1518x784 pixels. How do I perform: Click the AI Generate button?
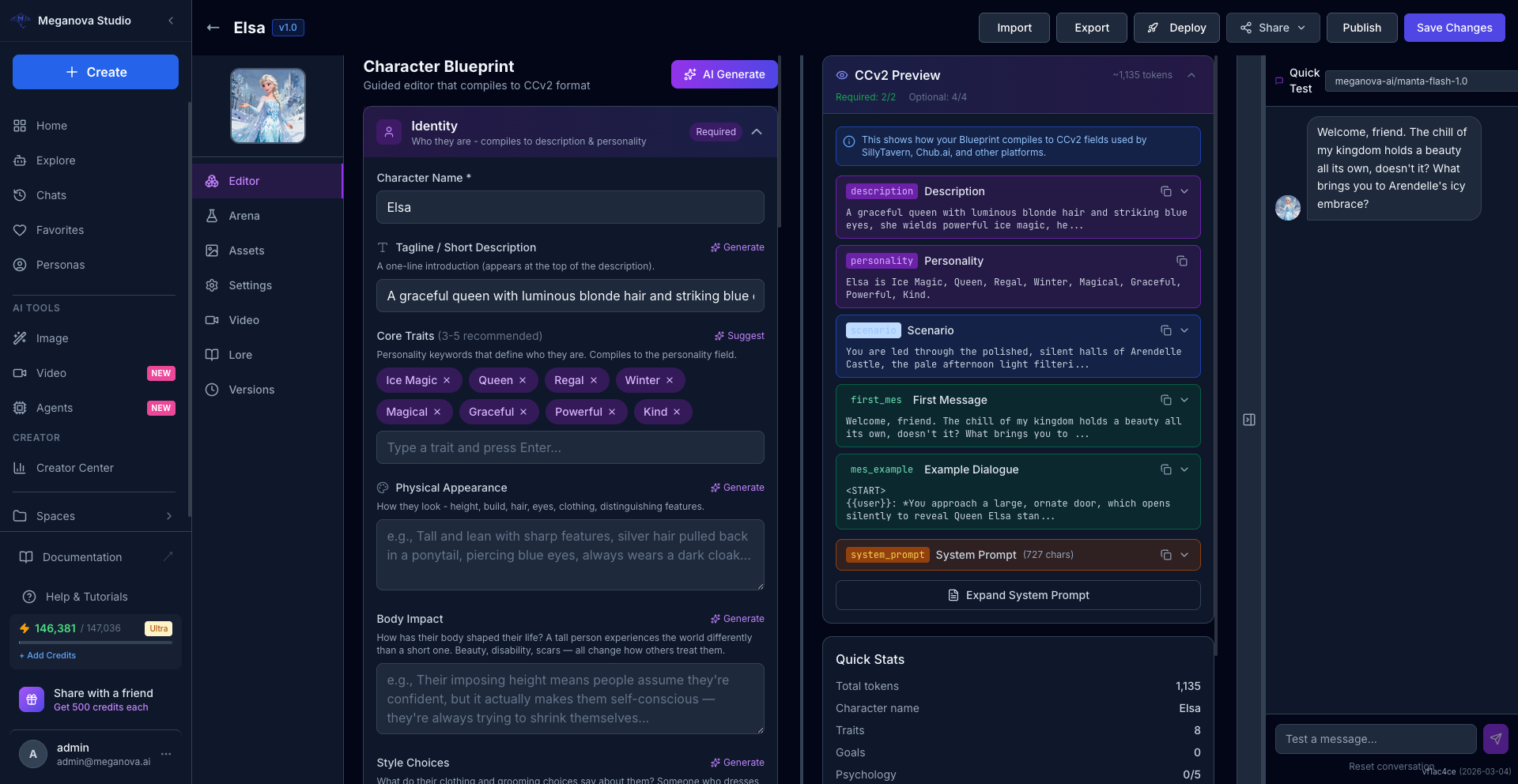(x=724, y=74)
